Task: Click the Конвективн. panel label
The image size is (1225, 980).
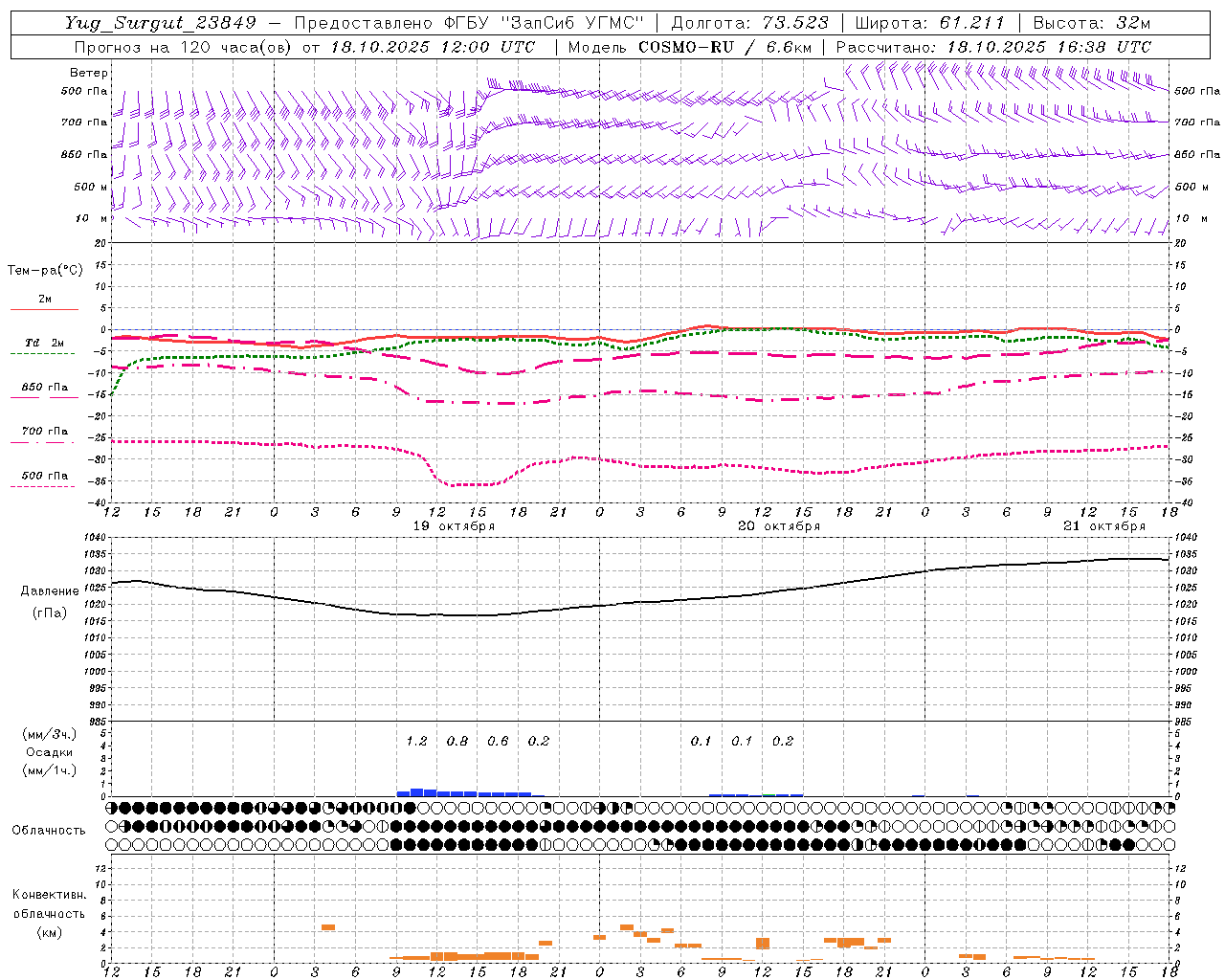Action: (x=50, y=895)
